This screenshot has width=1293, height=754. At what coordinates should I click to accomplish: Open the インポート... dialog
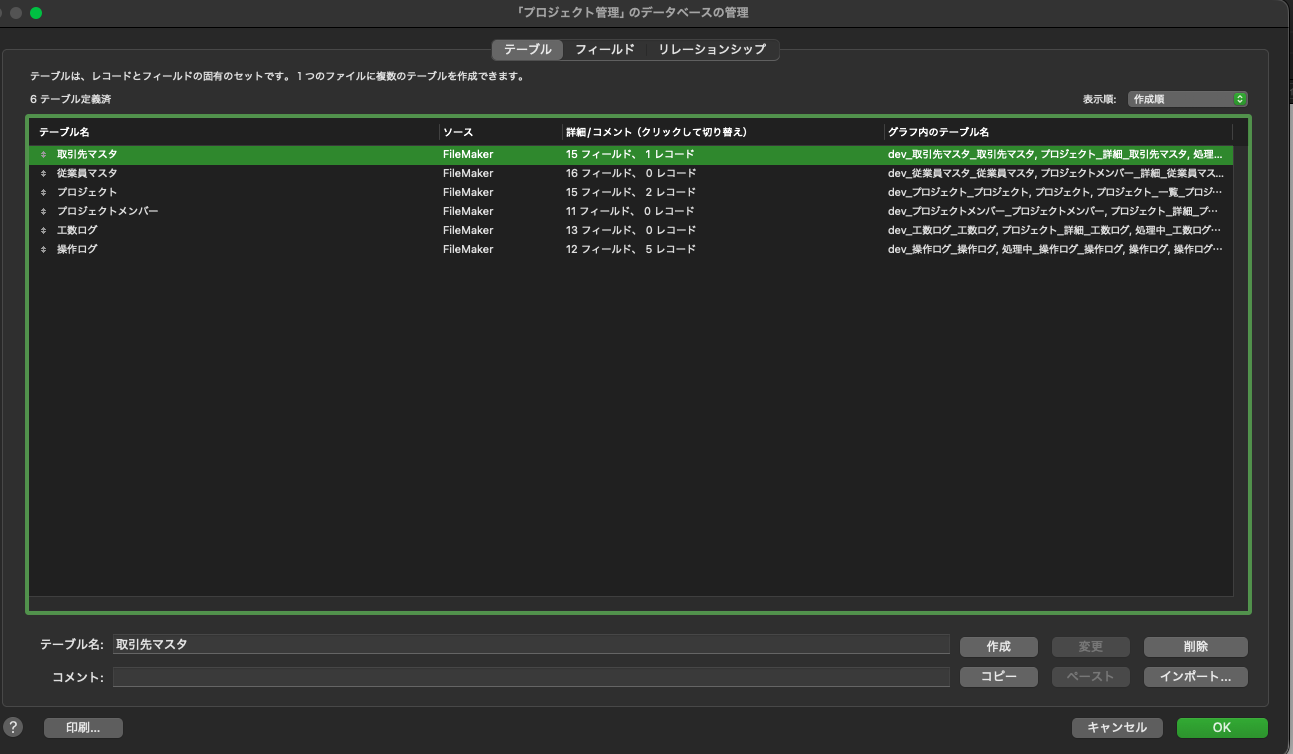point(1196,677)
